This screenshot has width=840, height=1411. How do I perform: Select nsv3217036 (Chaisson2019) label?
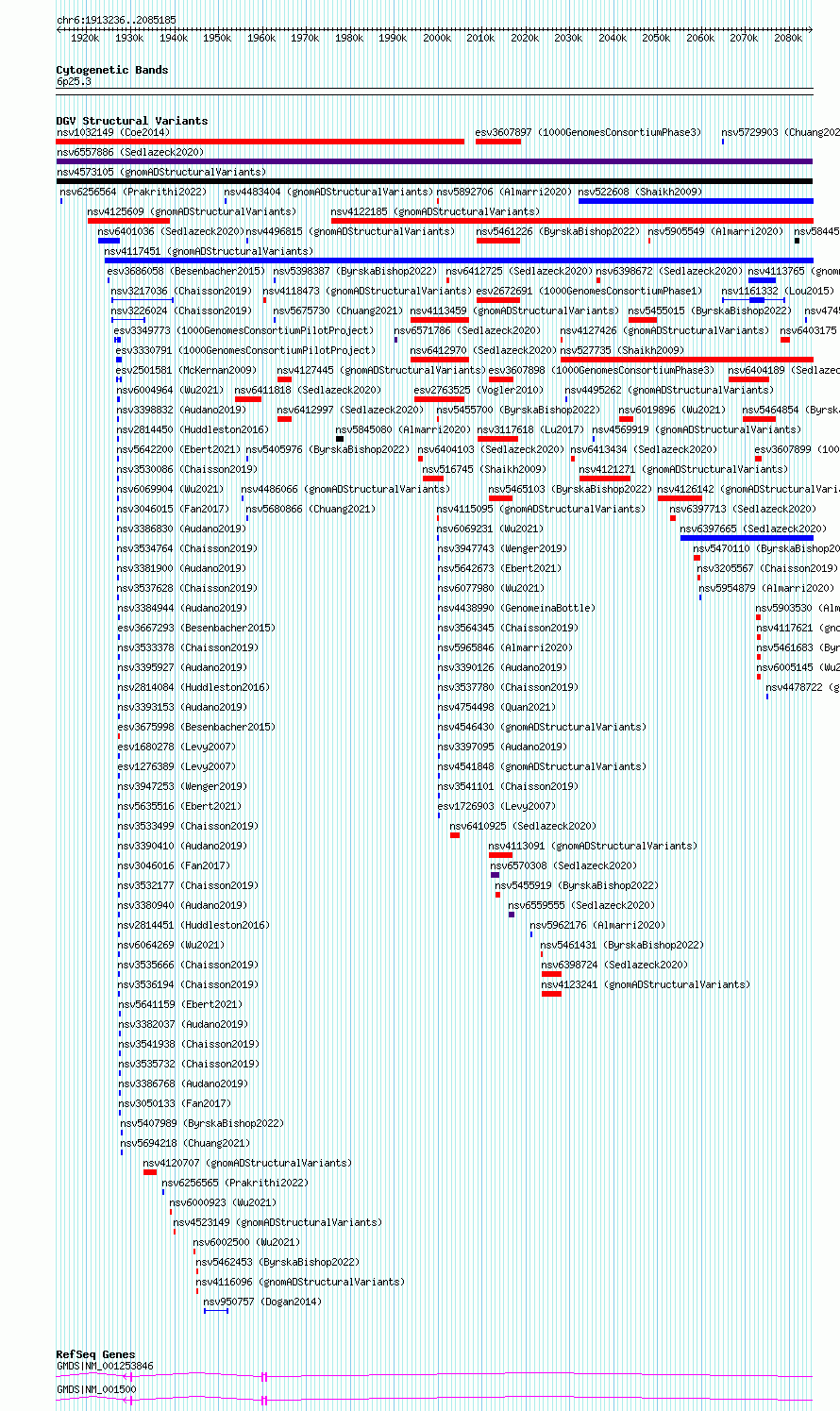click(181, 291)
